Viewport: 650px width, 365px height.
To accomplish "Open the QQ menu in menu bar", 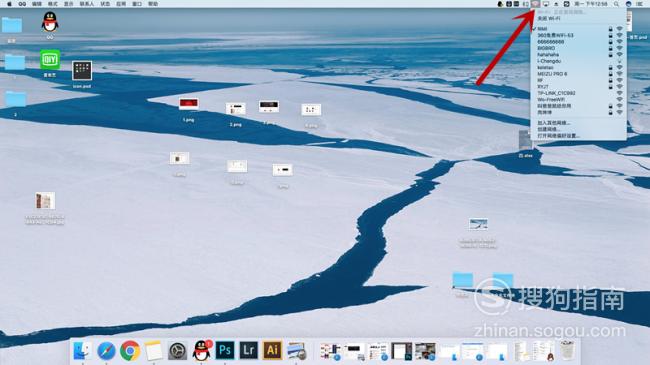I will click(22, 4).
